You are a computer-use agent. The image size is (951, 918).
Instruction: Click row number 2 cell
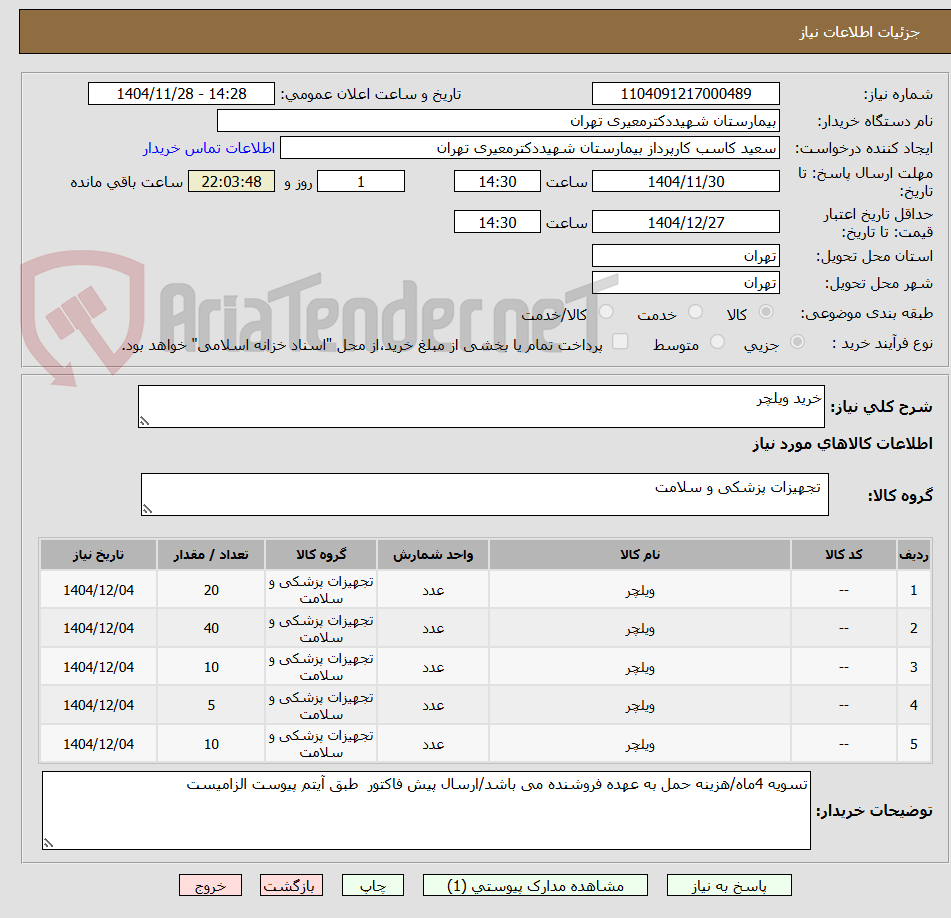coord(913,628)
